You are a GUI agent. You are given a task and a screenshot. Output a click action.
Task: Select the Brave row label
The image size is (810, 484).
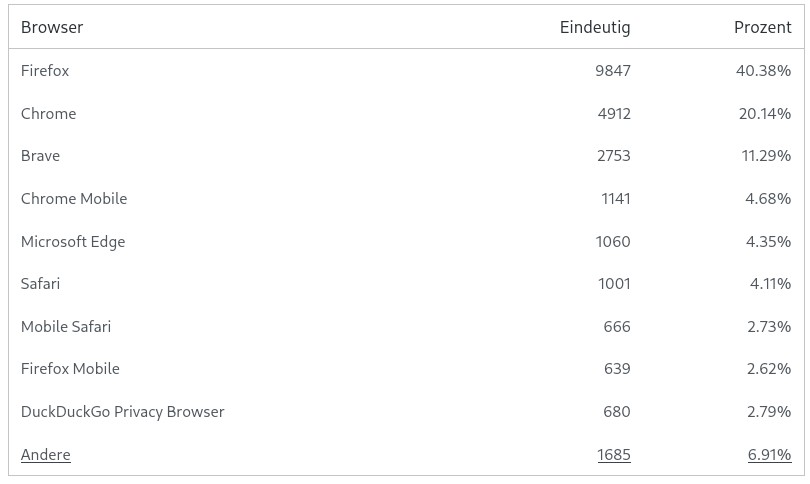40,156
